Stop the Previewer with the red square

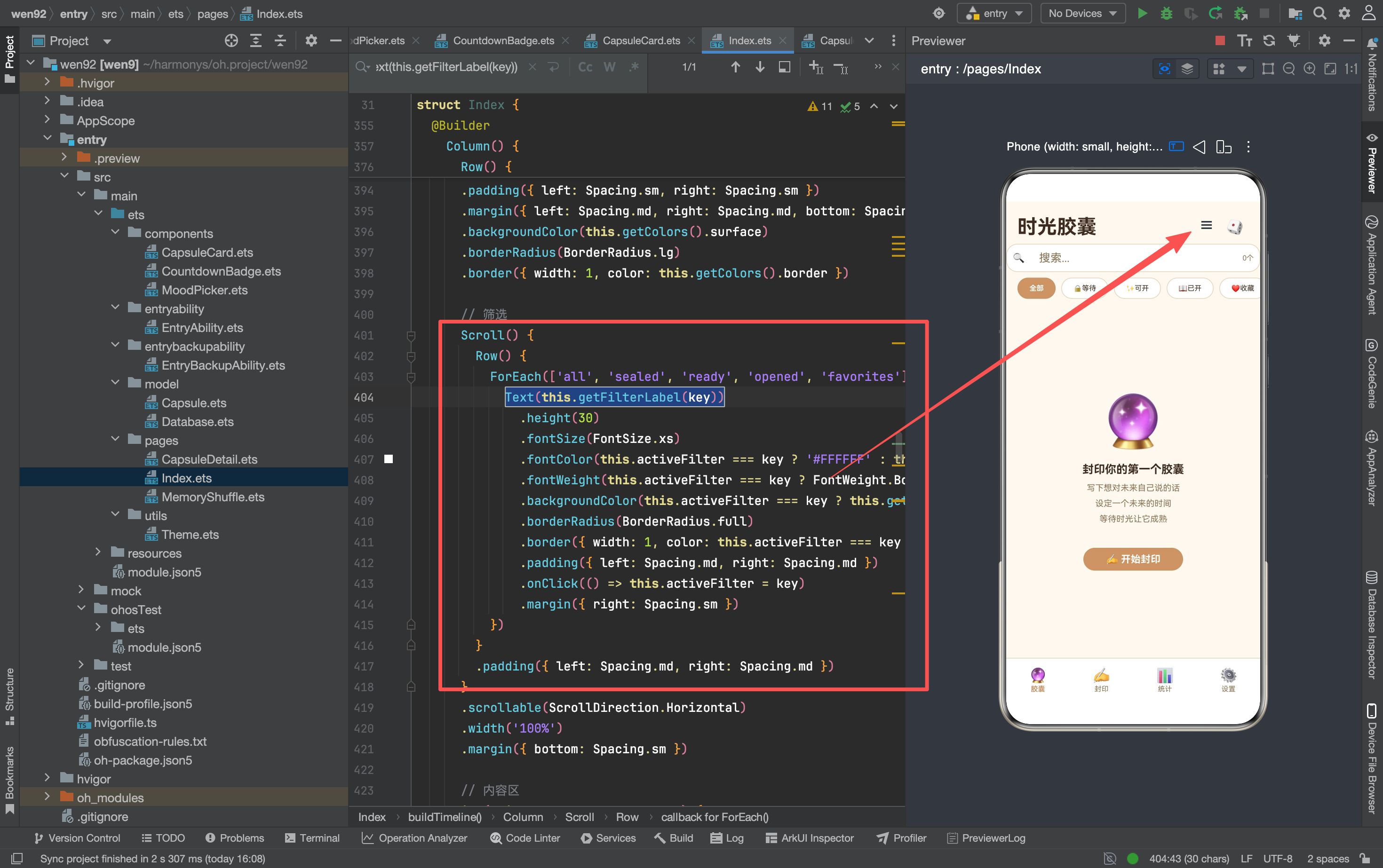coord(1220,40)
